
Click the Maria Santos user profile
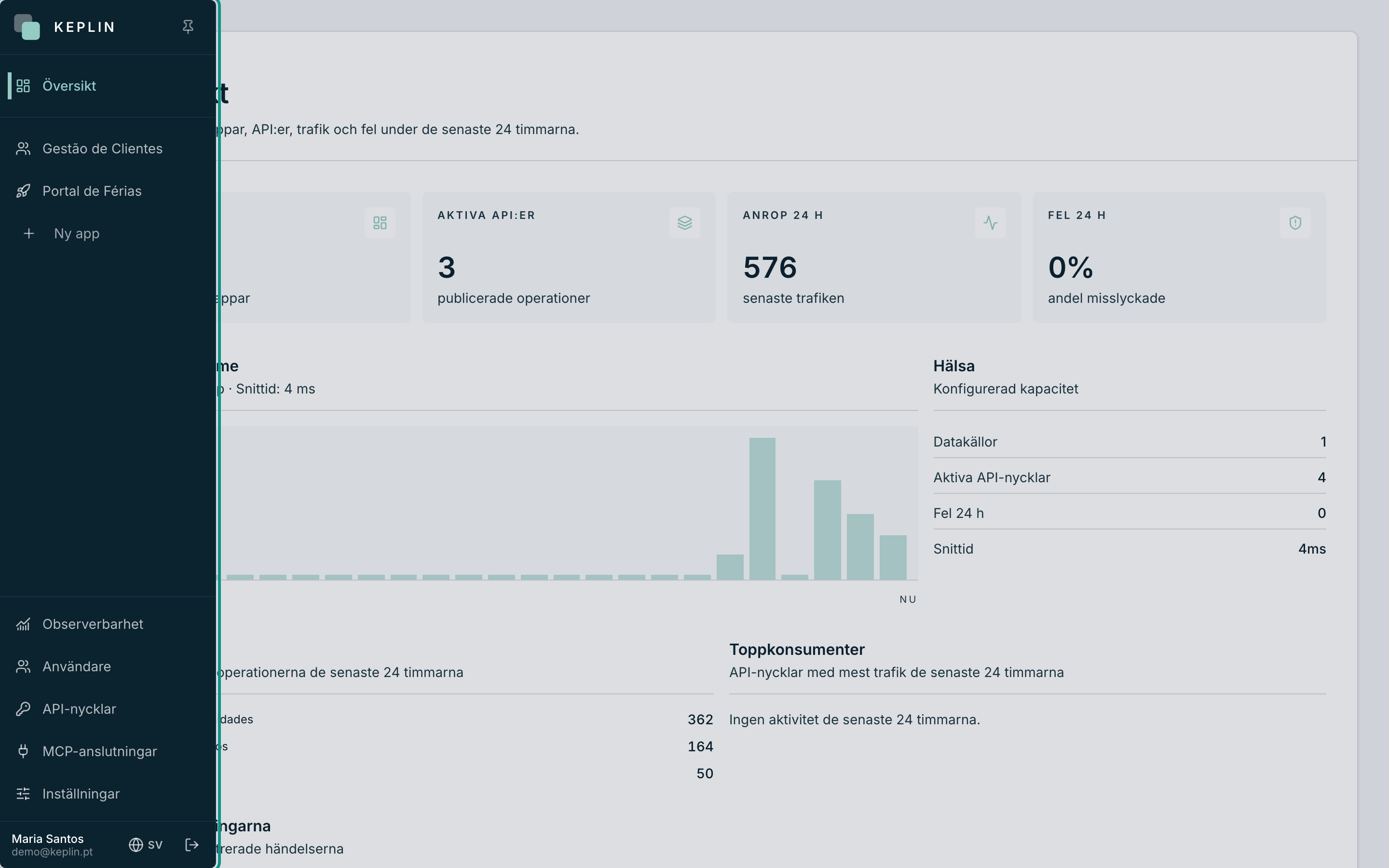coord(52,844)
